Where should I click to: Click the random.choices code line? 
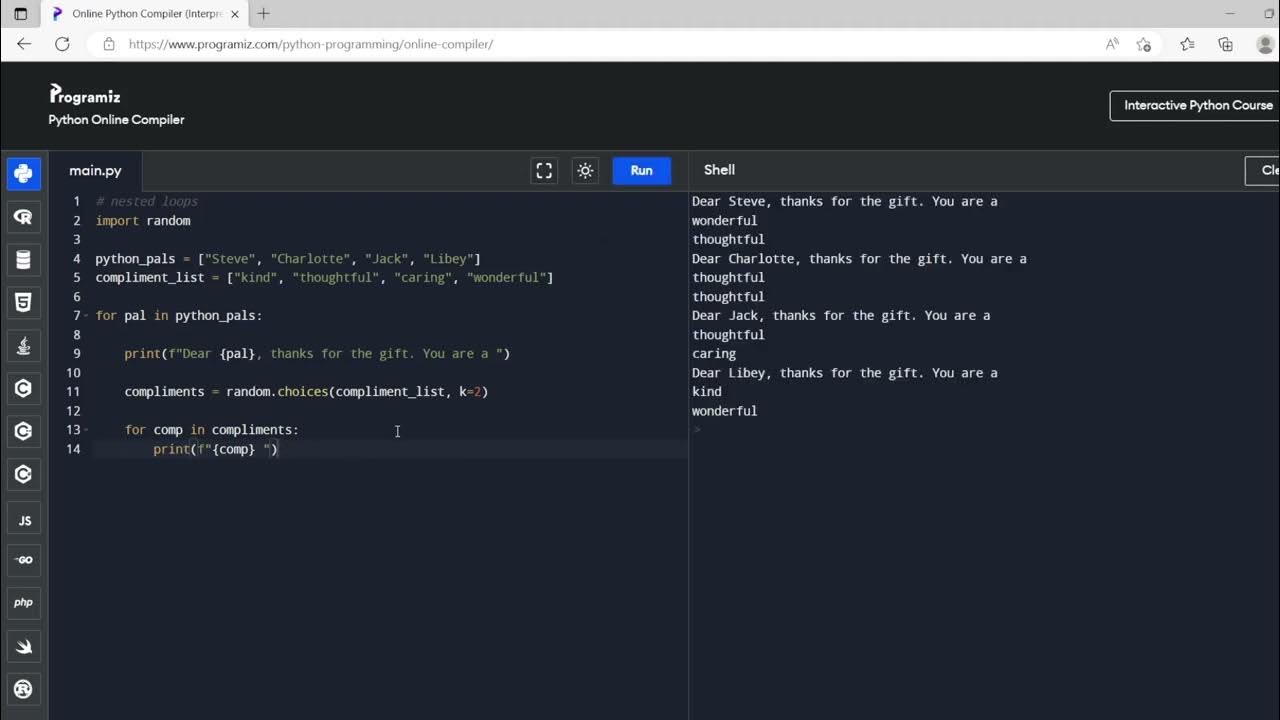[306, 392]
